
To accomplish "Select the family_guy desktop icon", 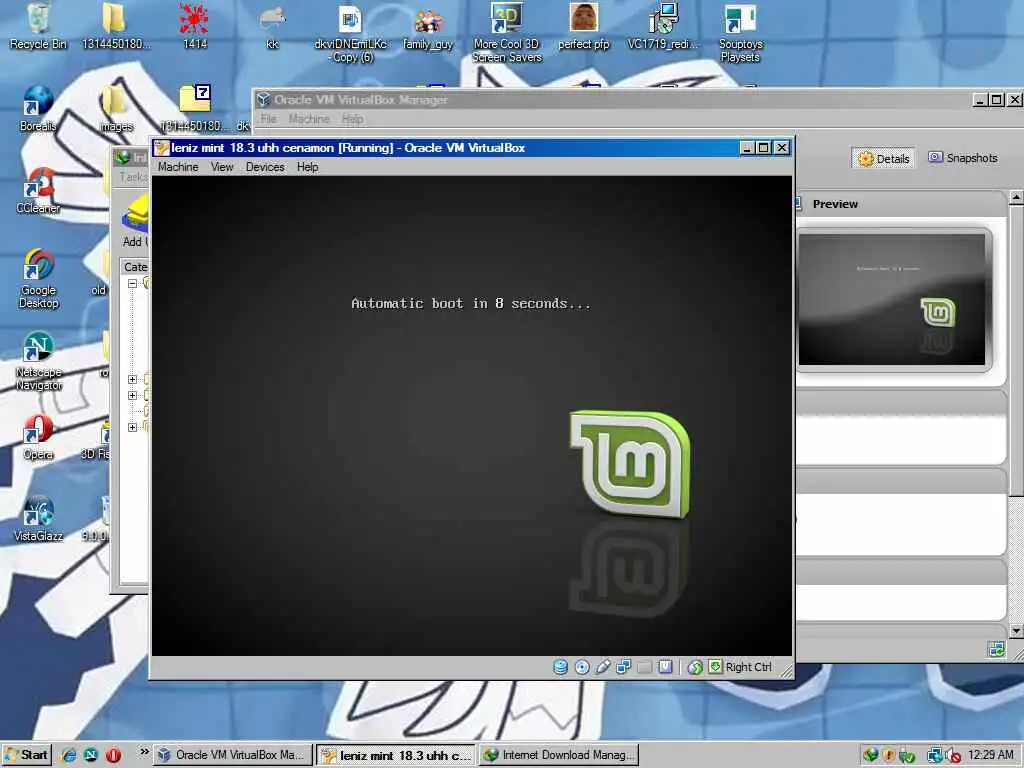I will (428, 26).
